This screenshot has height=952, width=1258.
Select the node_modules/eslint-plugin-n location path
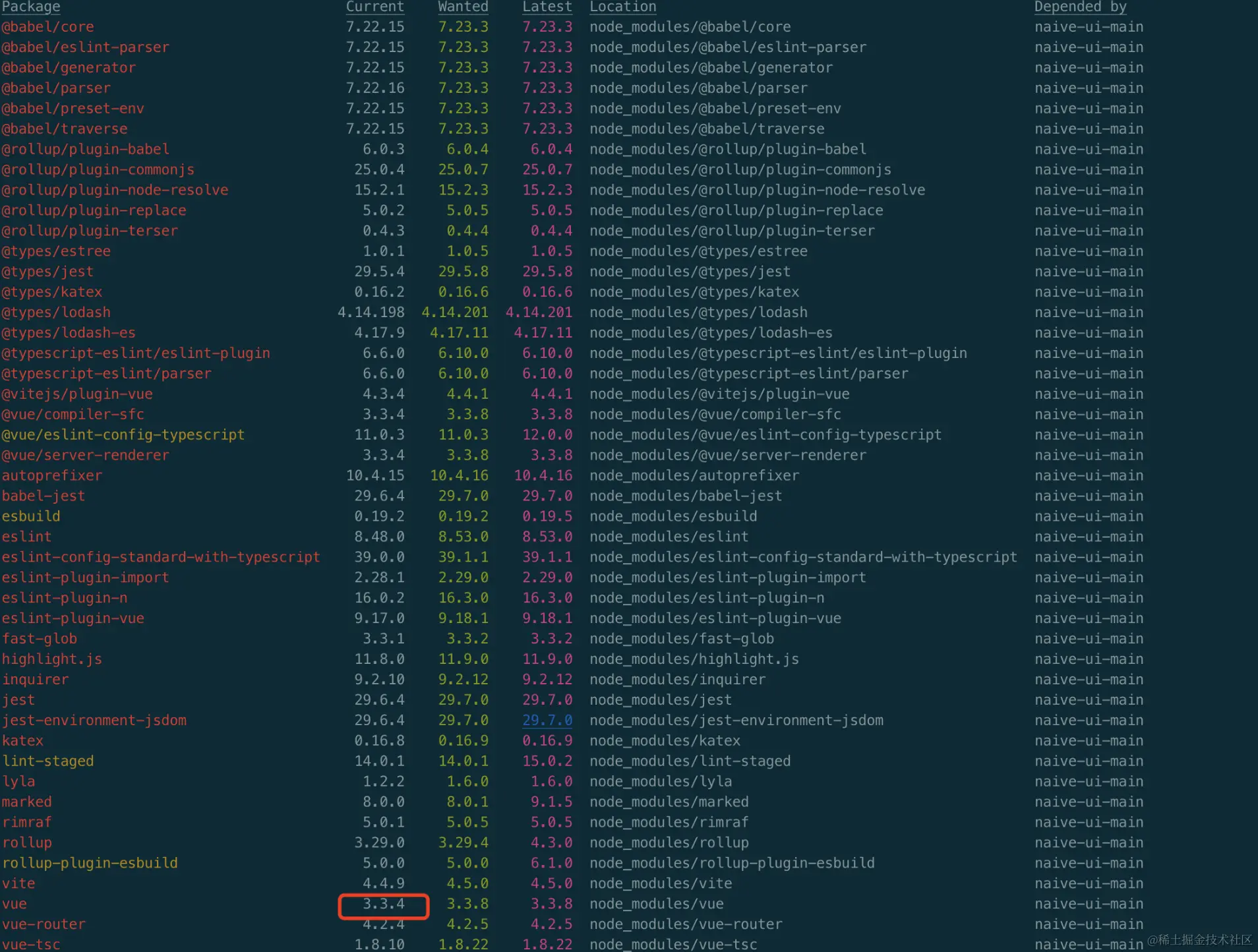[x=707, y=598]
